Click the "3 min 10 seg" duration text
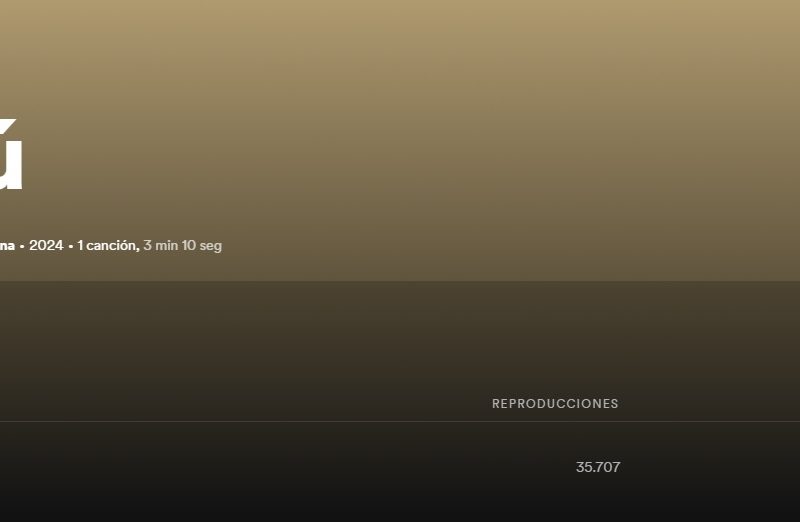The image size is (800, 522). [x=183, y=245]
